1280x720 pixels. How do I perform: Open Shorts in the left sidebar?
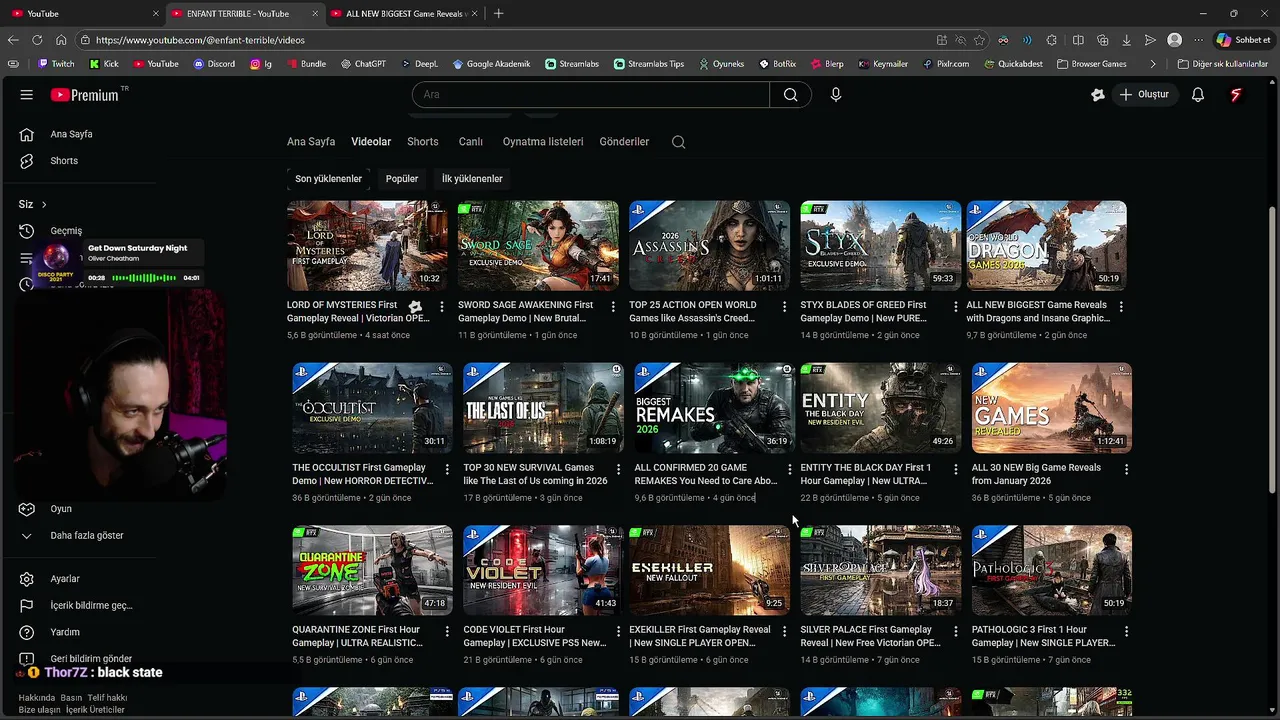coord(64,161)
